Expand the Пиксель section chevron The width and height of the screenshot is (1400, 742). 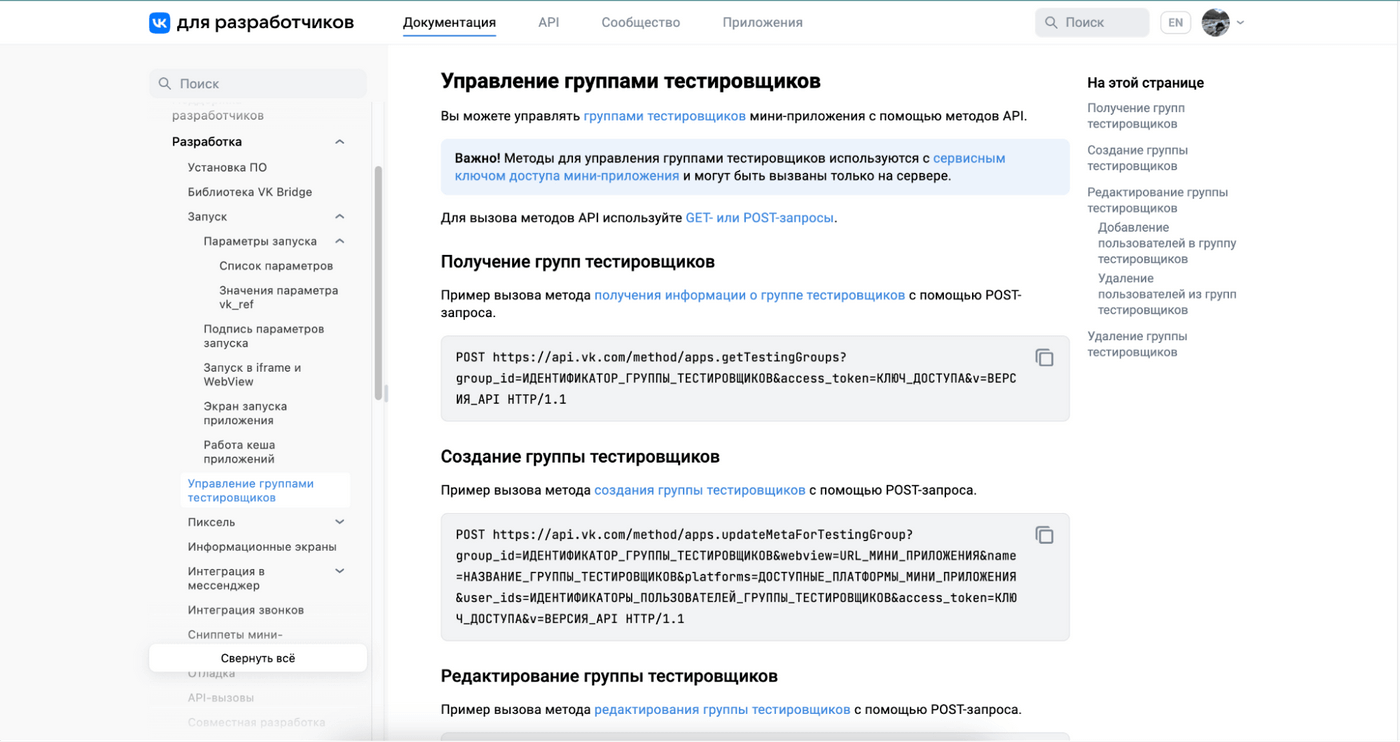pos(340,522)
